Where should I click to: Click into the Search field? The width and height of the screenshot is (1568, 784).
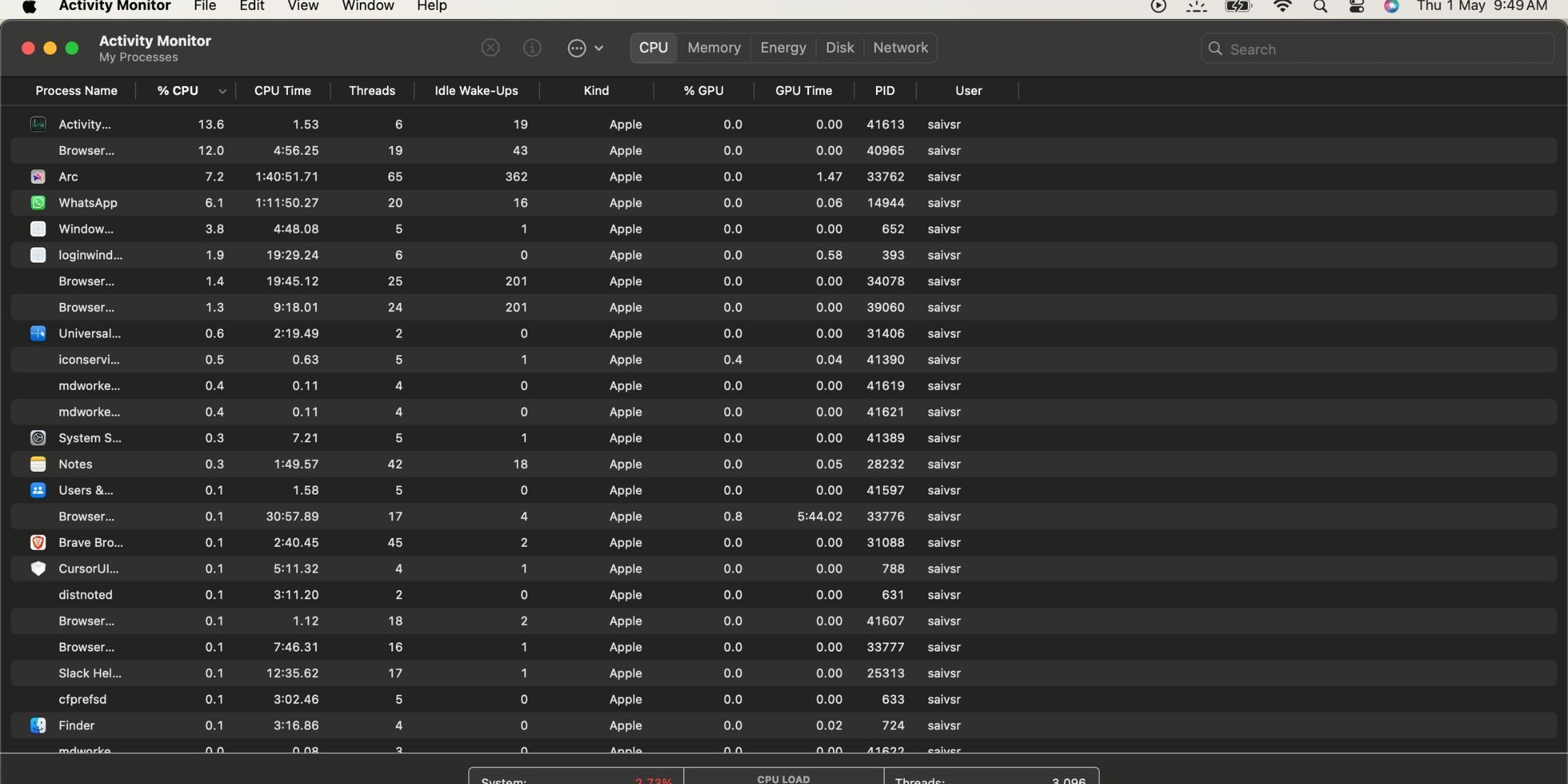1377,48
